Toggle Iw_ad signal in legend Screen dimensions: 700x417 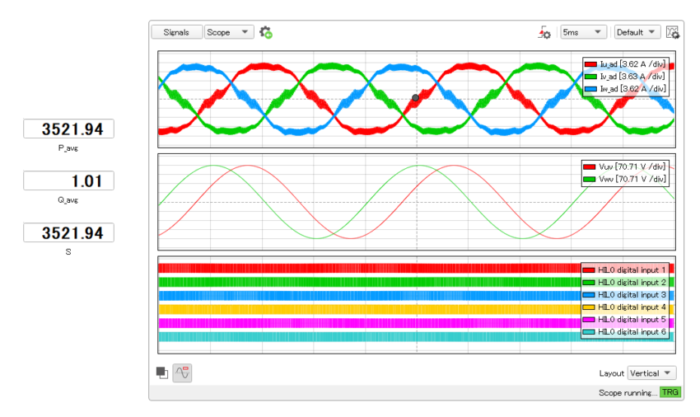coord(625,88)
